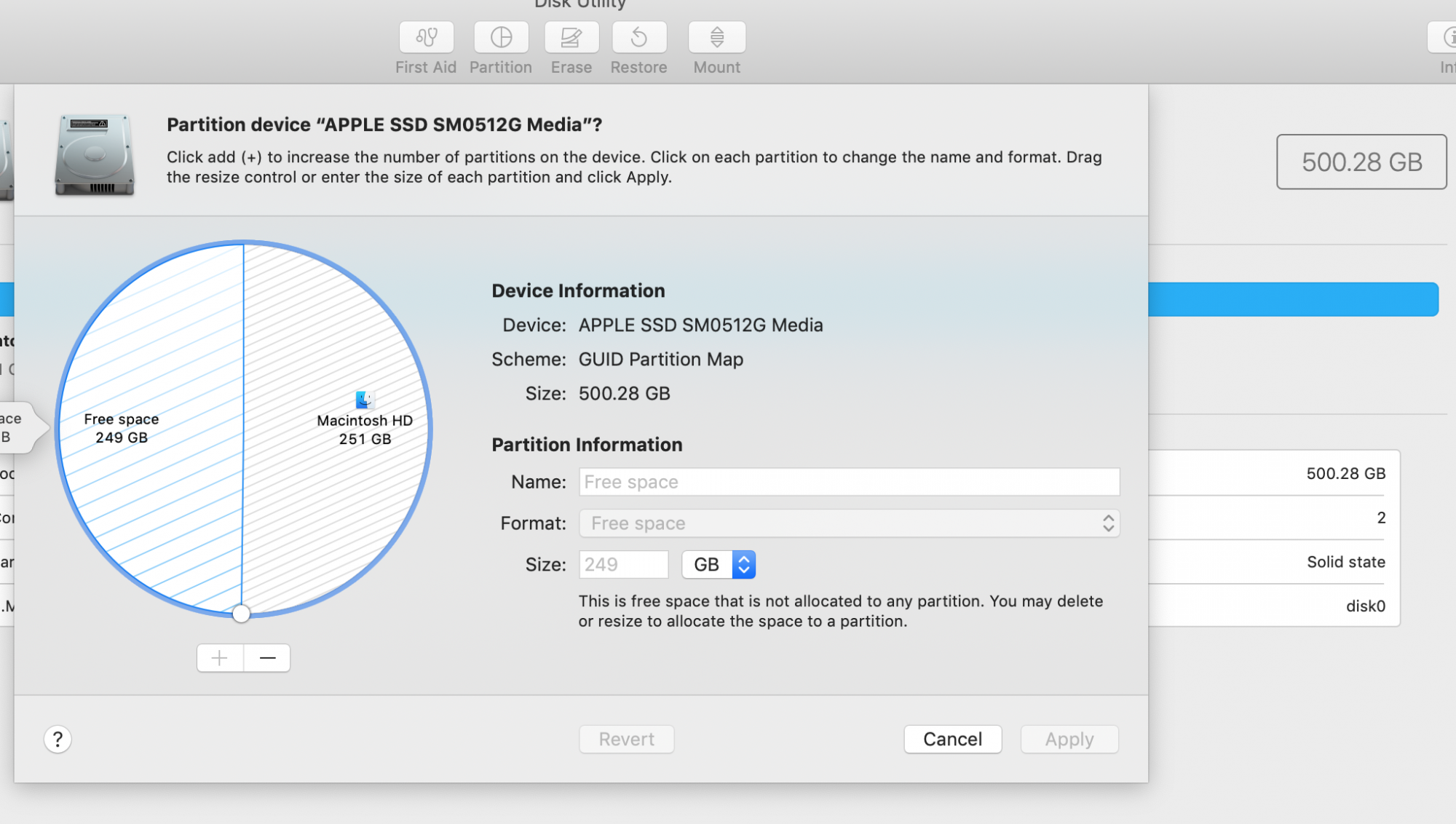This screenshot has height=824, width=1456.
Task: Click the Size field showing 249
Action: pos(624,565)
